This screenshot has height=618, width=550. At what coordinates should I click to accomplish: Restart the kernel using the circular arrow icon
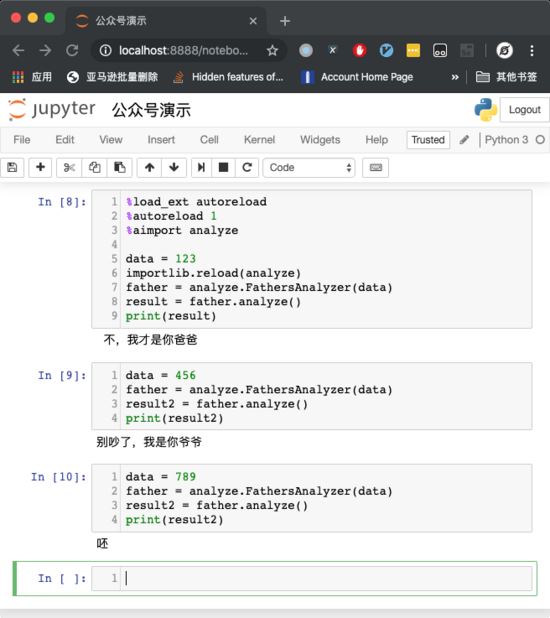click(x=247, y=168)
